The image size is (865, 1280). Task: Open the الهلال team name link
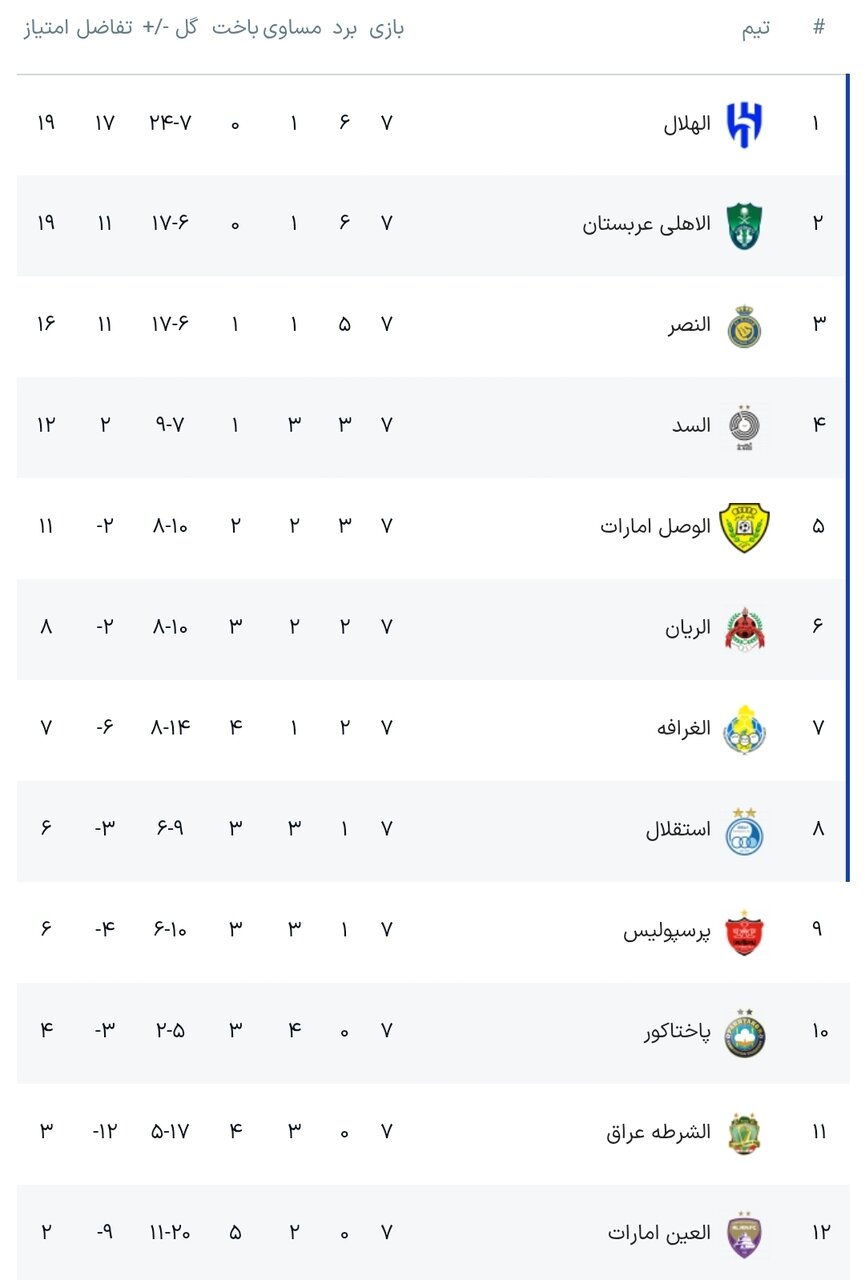click(x=687, y=125)
